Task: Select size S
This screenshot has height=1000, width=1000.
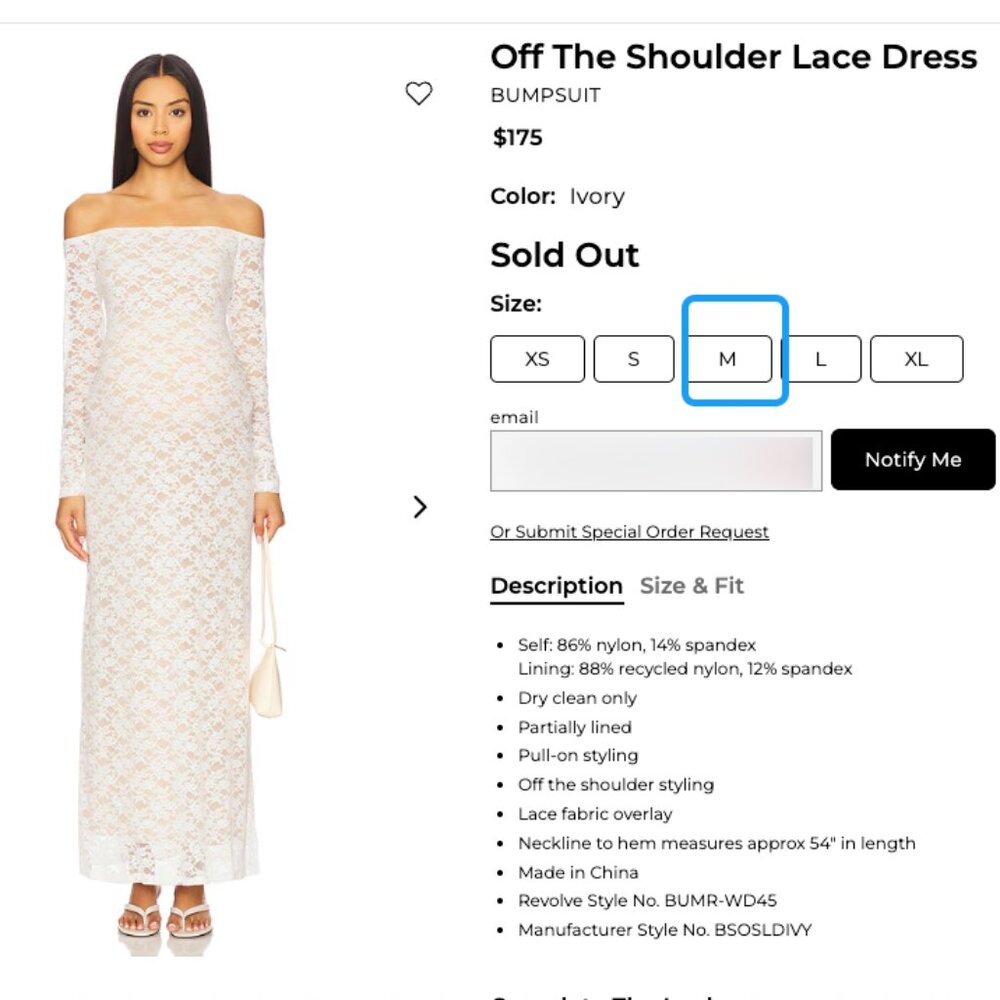Action: [633, 359]
